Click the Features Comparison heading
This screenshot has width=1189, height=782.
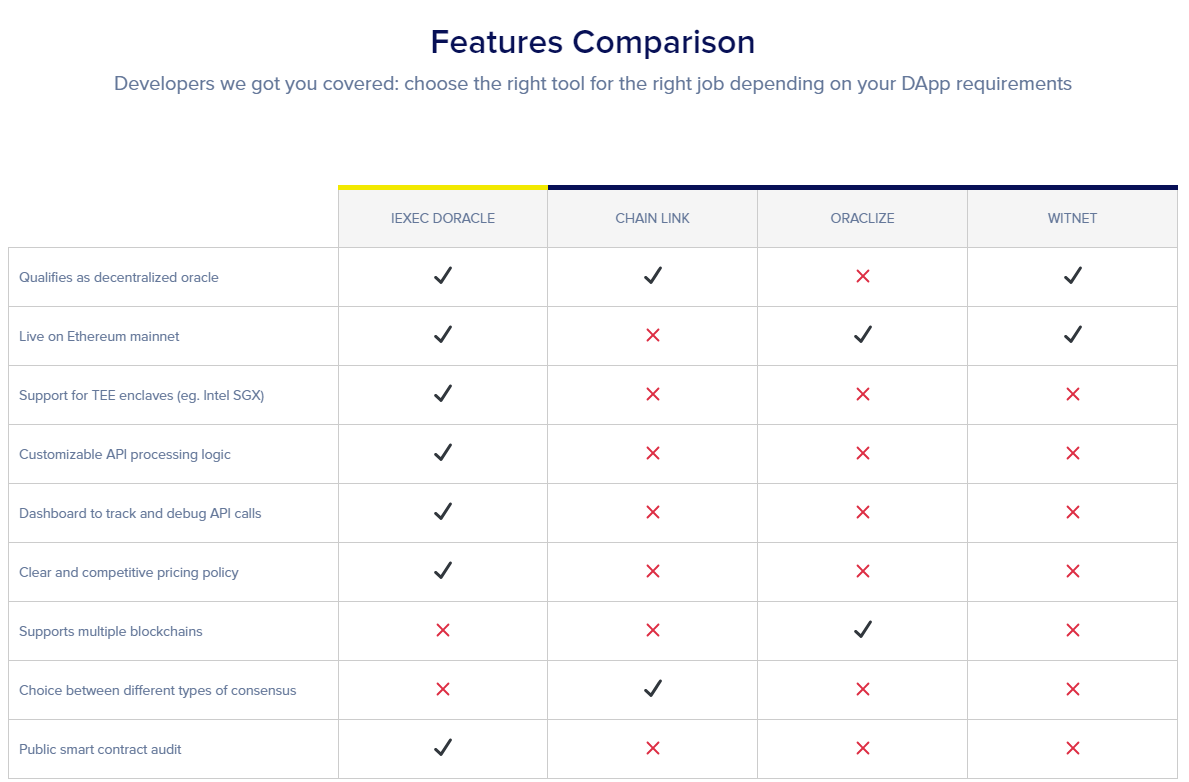tap(593, 42)
